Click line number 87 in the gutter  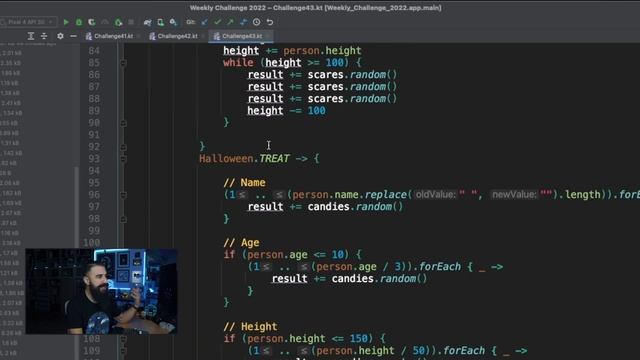coord(93,87)
